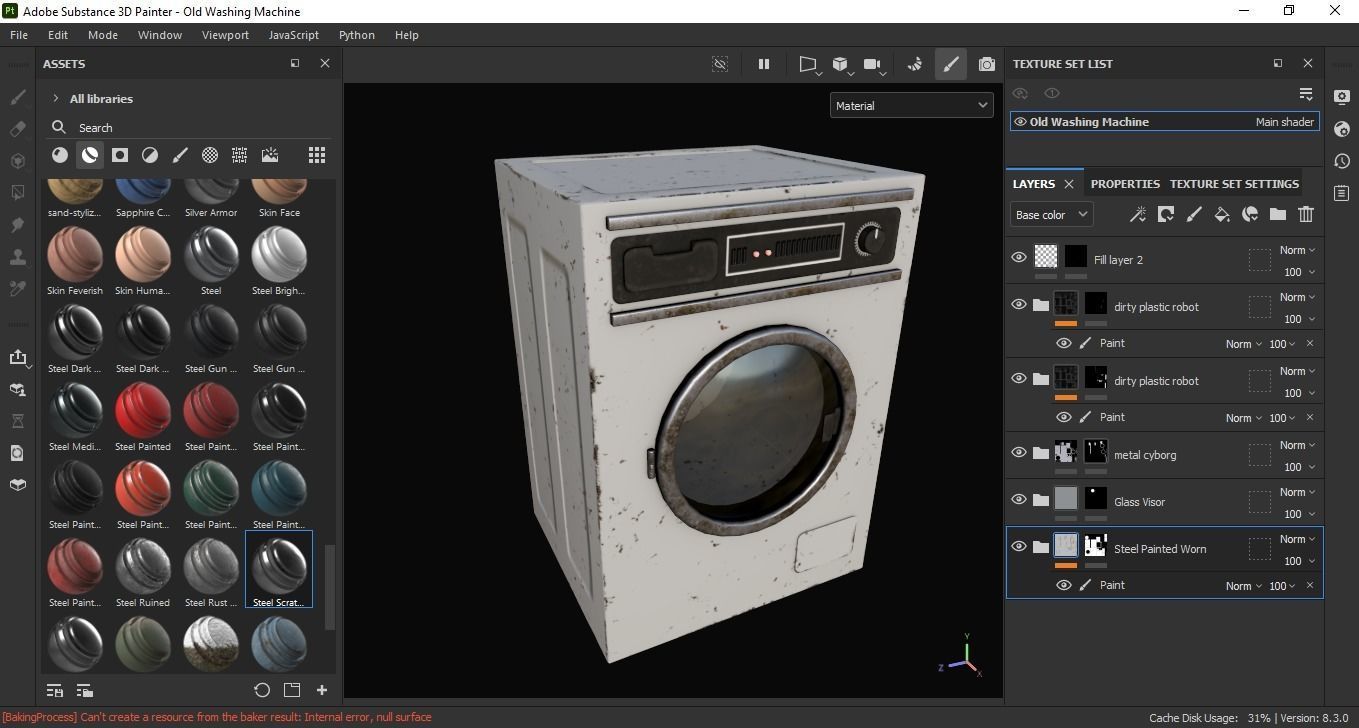Image resolution: width=1359 pixels, height=728 pixels.
Task: Open the File menu
Action: [x=19, y=35]
